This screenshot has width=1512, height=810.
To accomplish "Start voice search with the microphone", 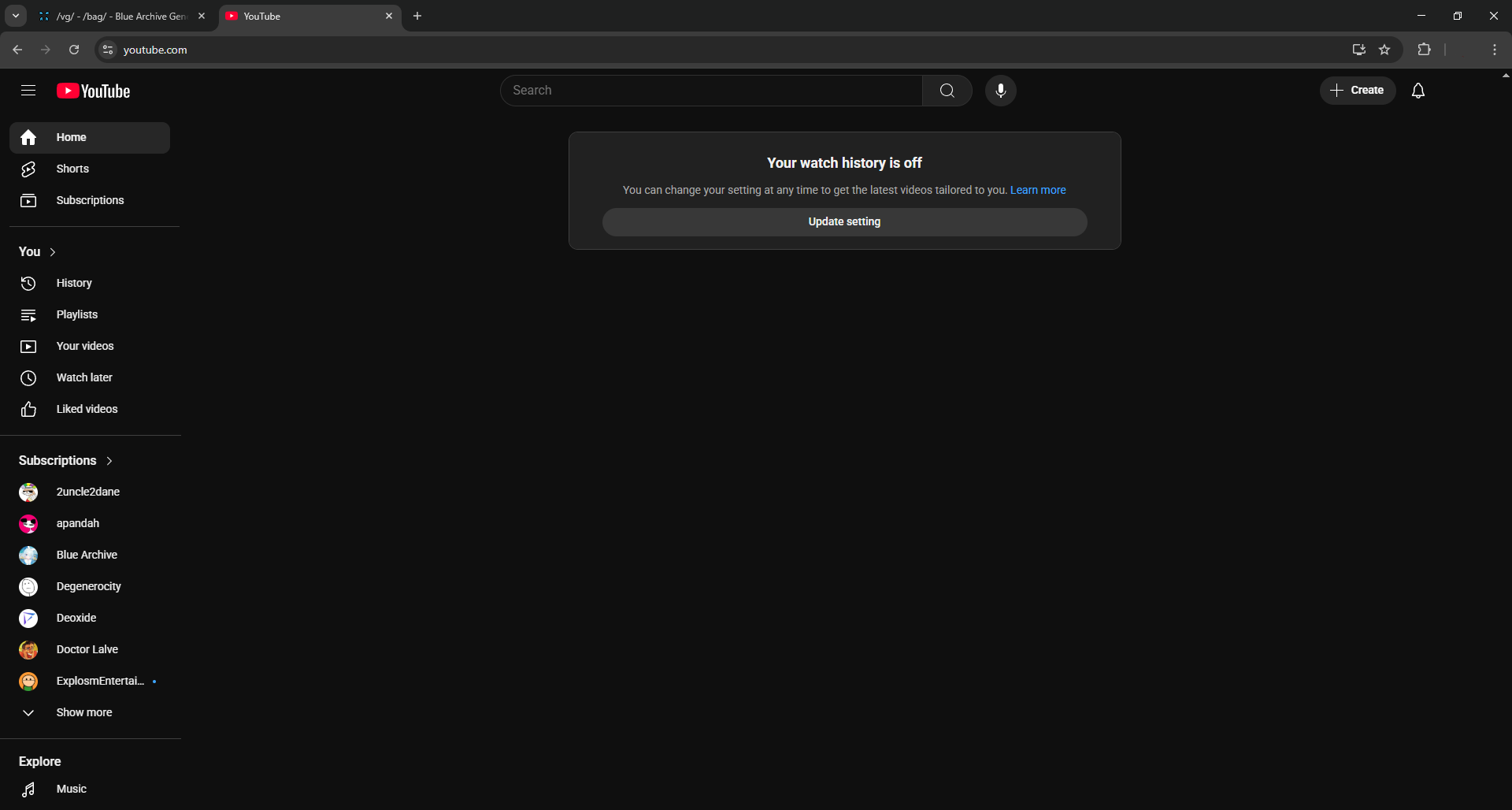I will pos(1001,91).
